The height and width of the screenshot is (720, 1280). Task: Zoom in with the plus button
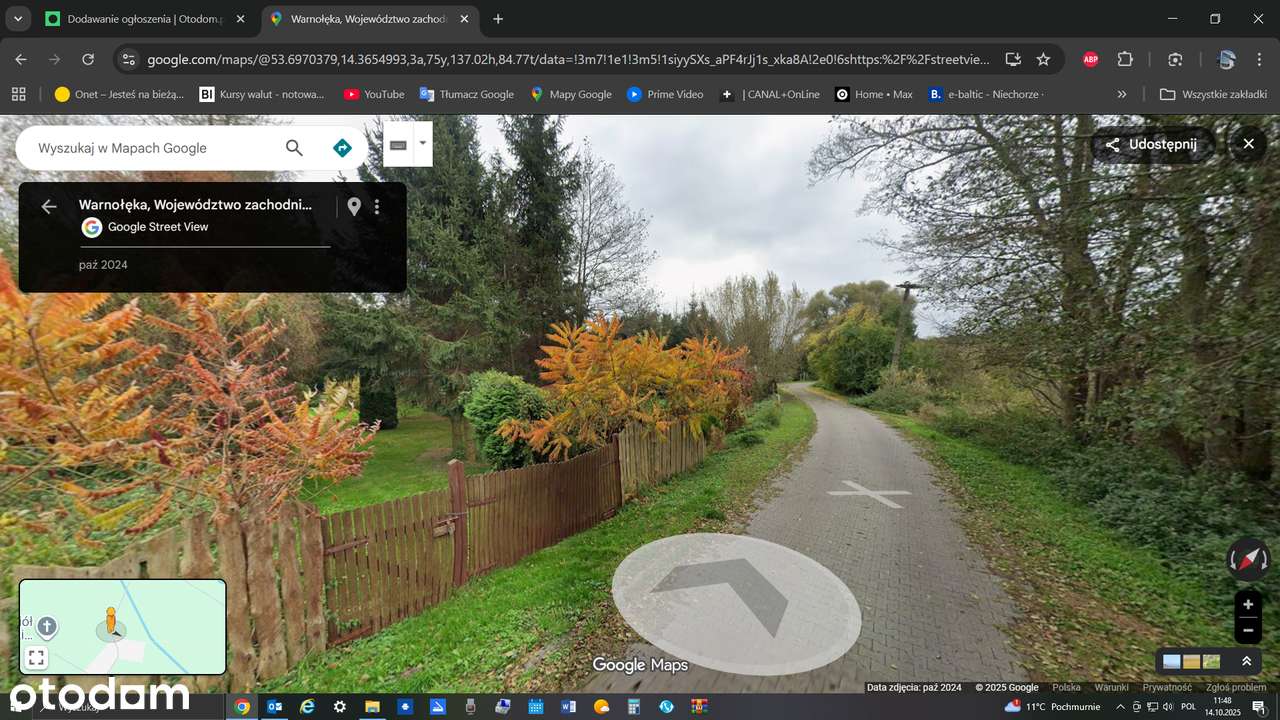[x=1248, y=605]
